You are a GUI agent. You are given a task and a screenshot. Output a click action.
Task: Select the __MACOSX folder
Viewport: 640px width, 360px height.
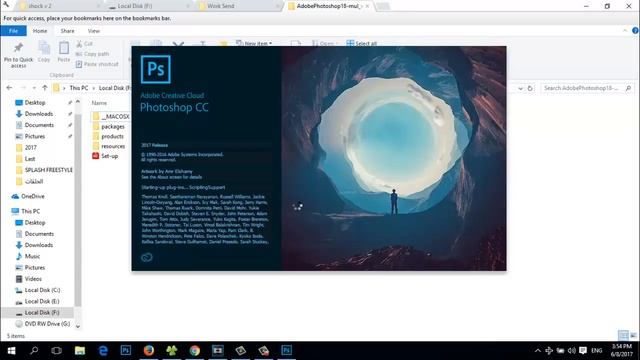111,117
